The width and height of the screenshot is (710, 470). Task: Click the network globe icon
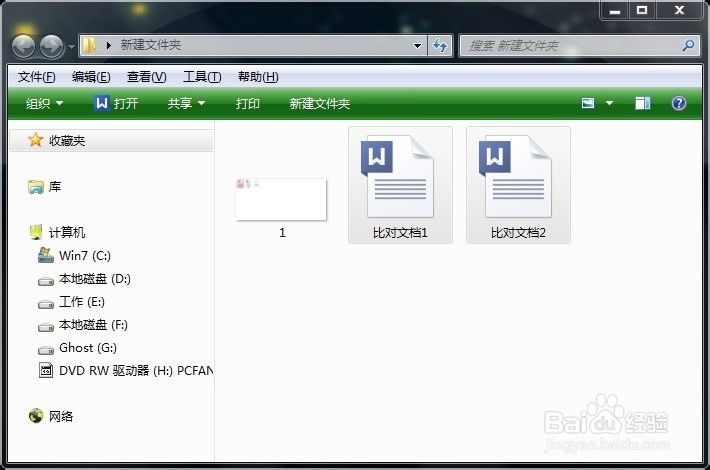36,415
